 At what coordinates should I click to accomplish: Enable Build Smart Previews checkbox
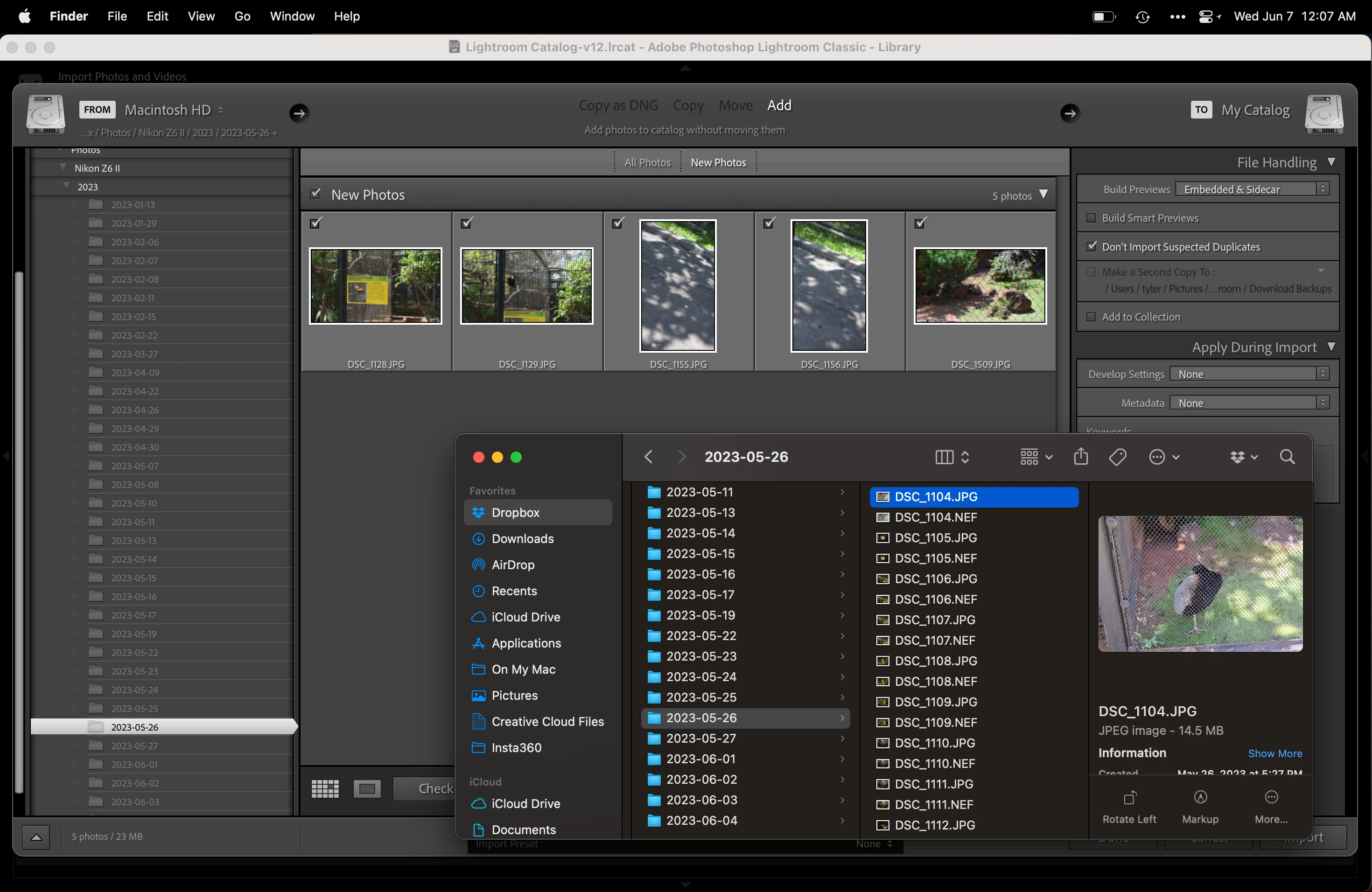(1091, 218)
